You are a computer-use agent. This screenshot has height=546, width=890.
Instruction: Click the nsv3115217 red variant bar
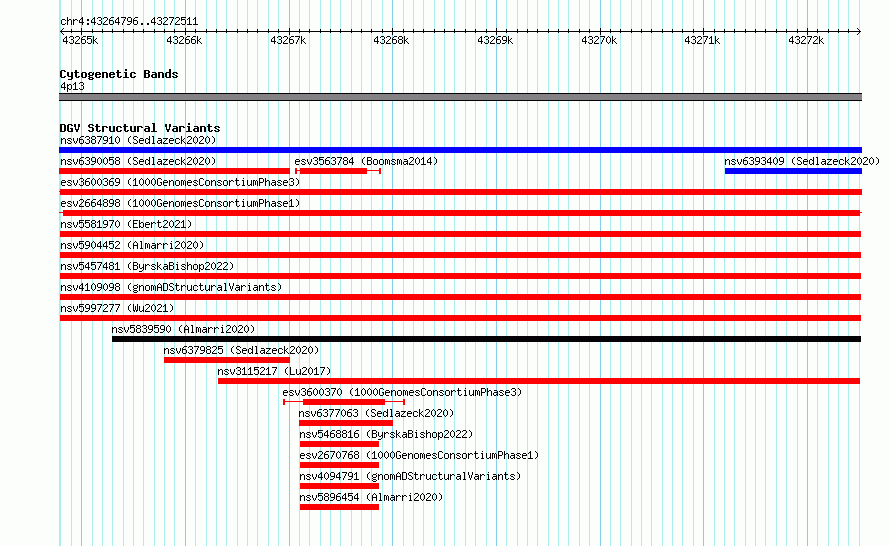pos(539,381)
